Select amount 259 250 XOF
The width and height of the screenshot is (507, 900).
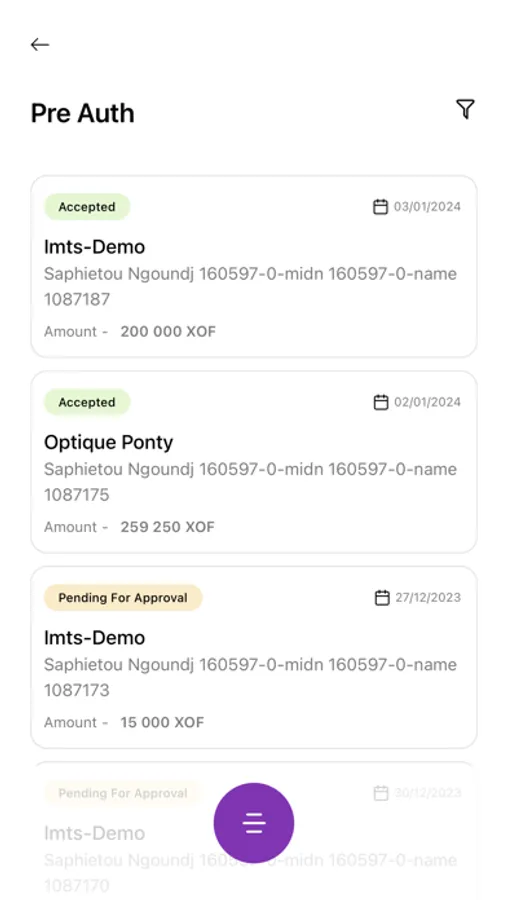pyautogui.click(x=168, y=527)
